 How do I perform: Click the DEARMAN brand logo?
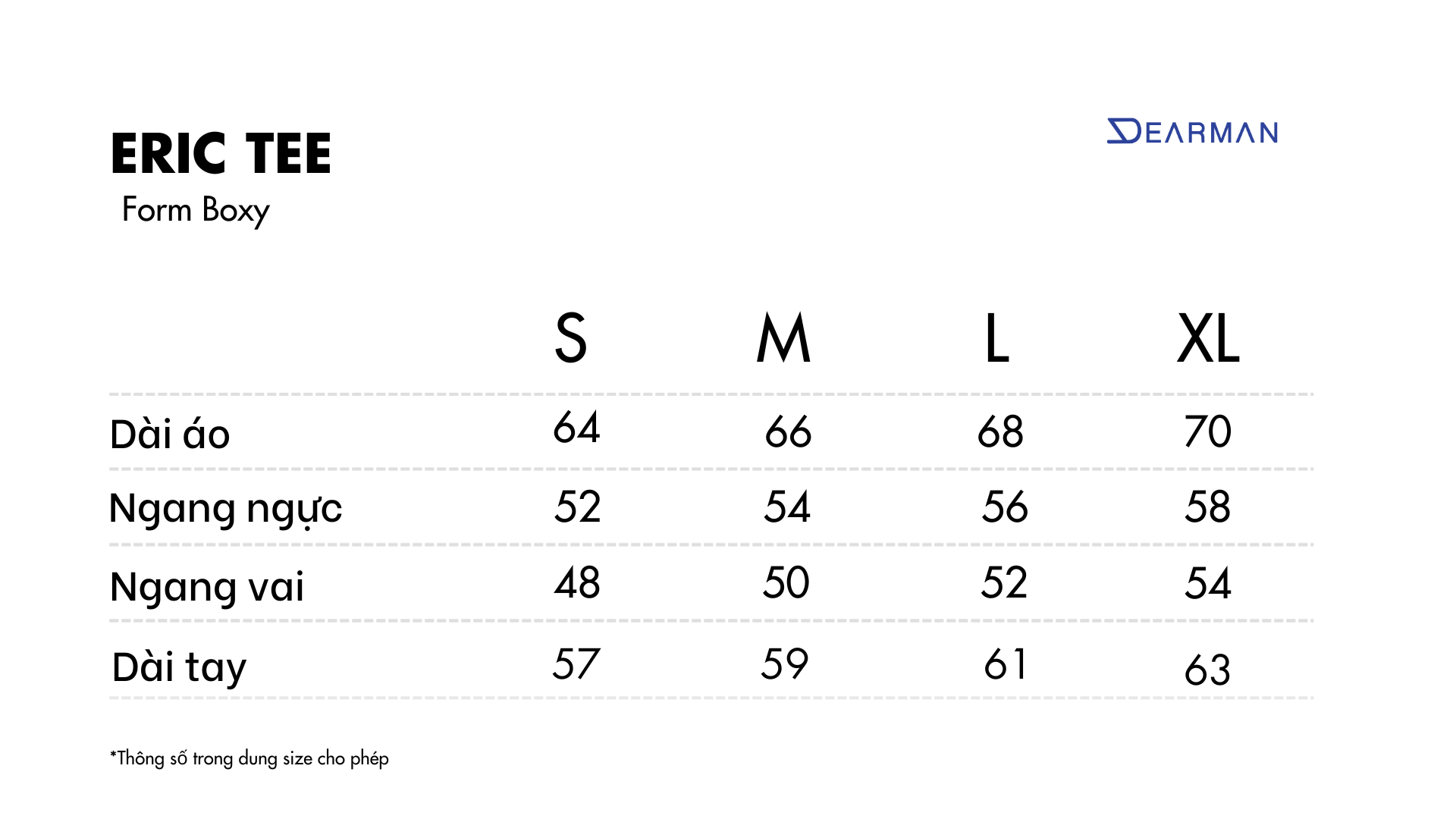click(x=1192, y=132)
